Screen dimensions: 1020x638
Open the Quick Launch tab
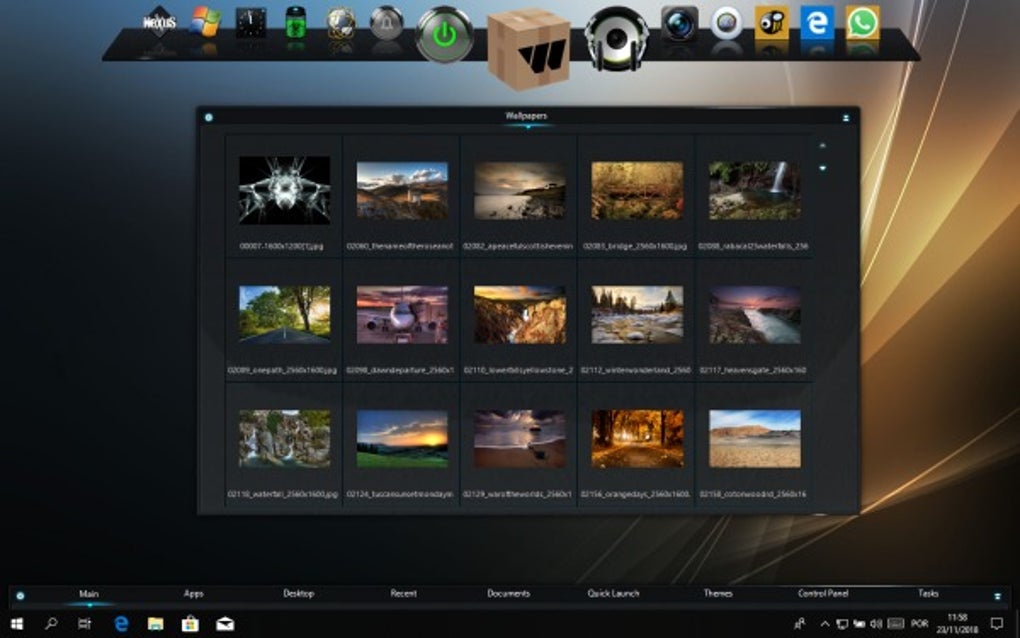(613, 594)
